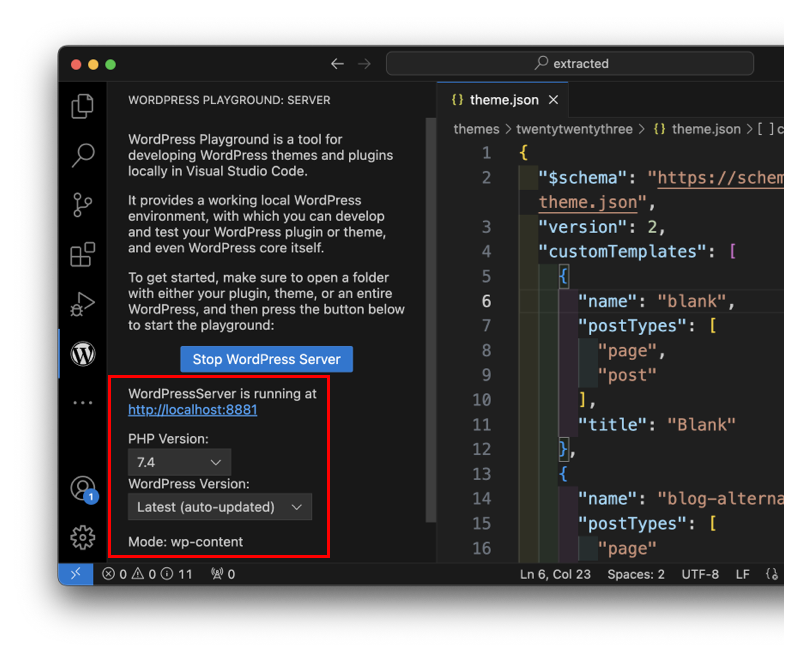Click the Source Control icon
The height and width of the screenshot is (657, 800).
(x=83, y=204)
